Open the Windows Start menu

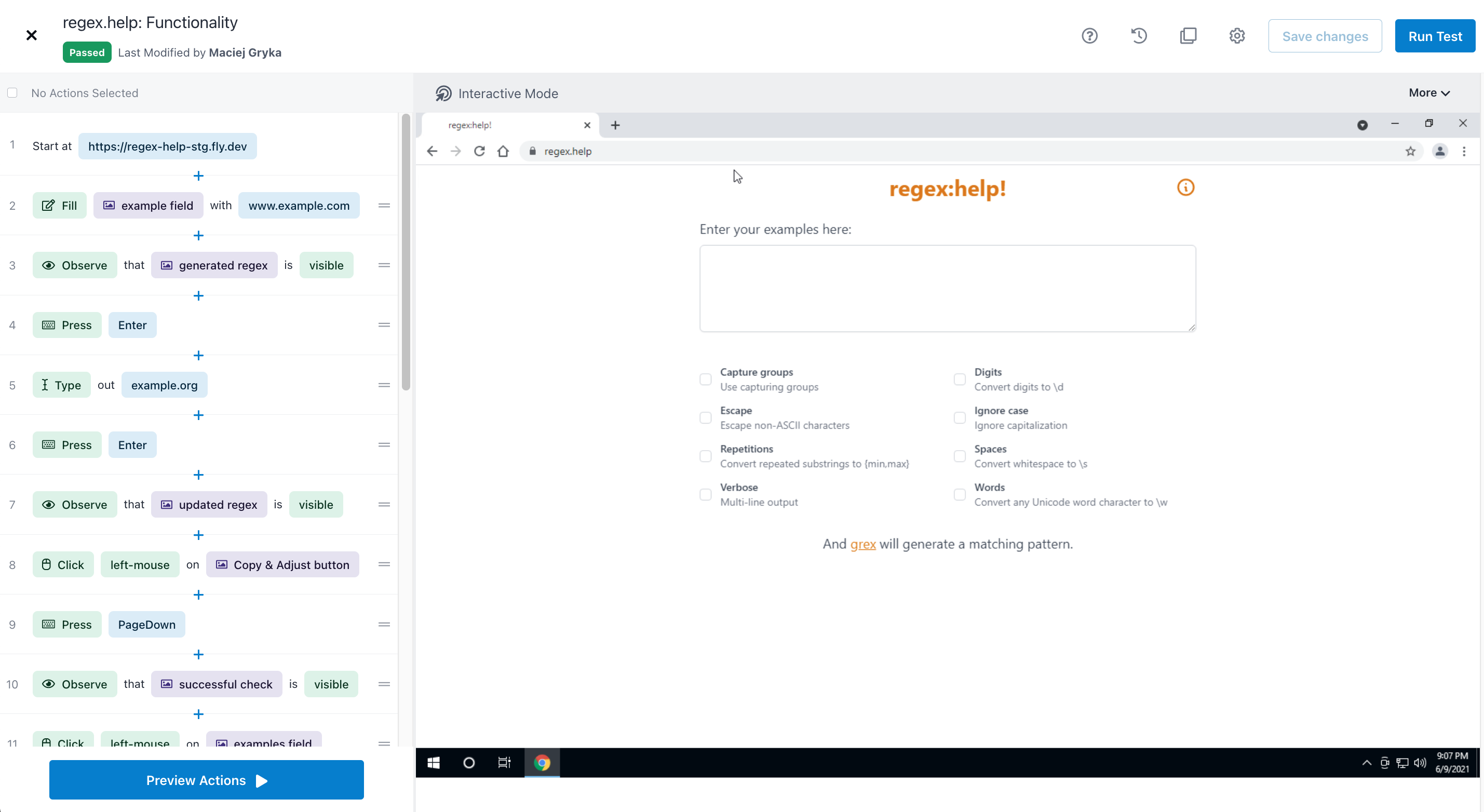click(433, 763)
